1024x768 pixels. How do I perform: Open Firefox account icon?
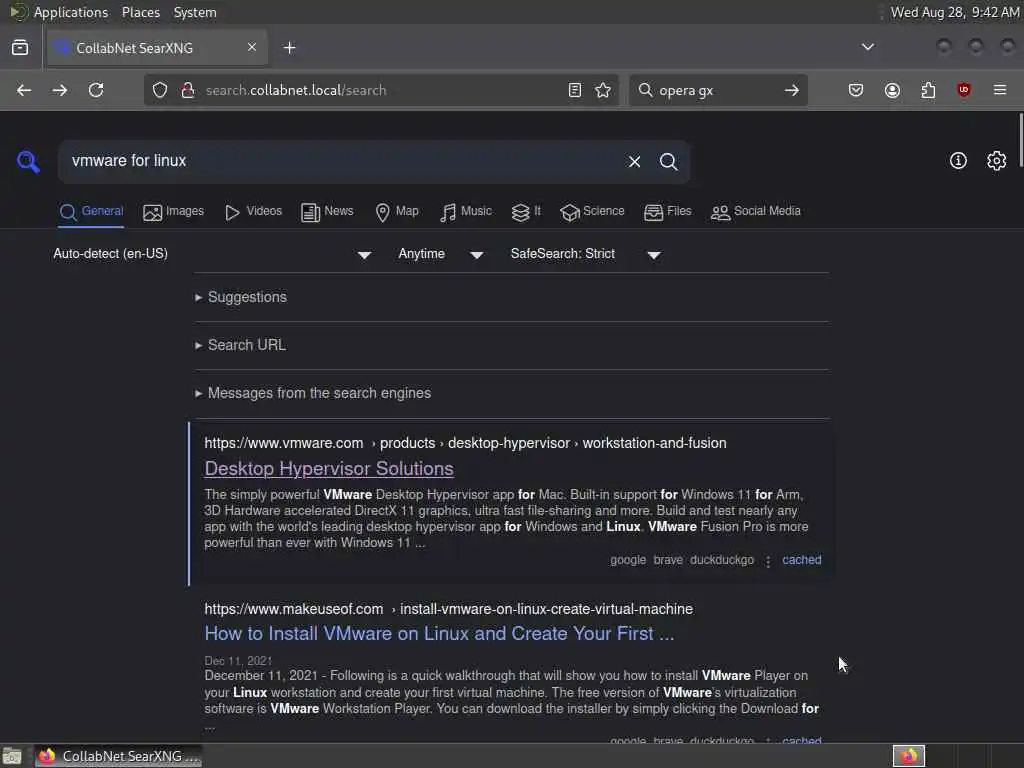click(892, 90)
